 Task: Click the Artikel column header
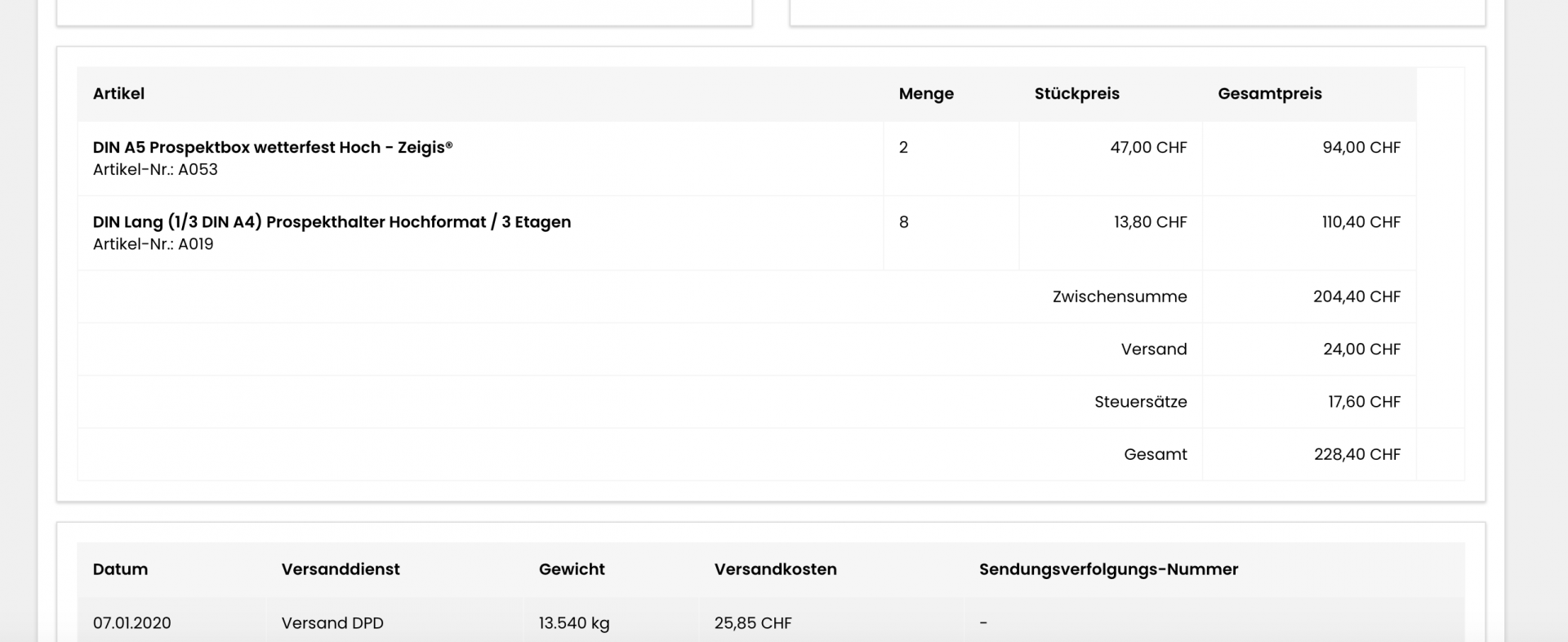[x=118, y=94]
